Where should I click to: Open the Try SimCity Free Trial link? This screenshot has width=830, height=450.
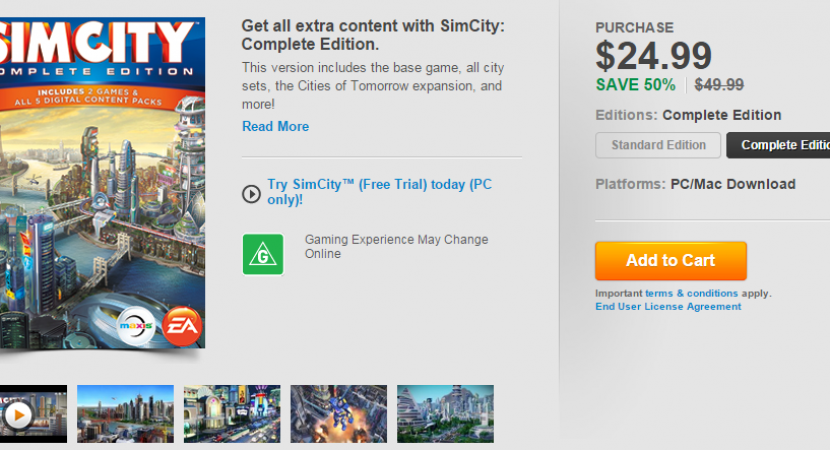(x=378, y=192)
